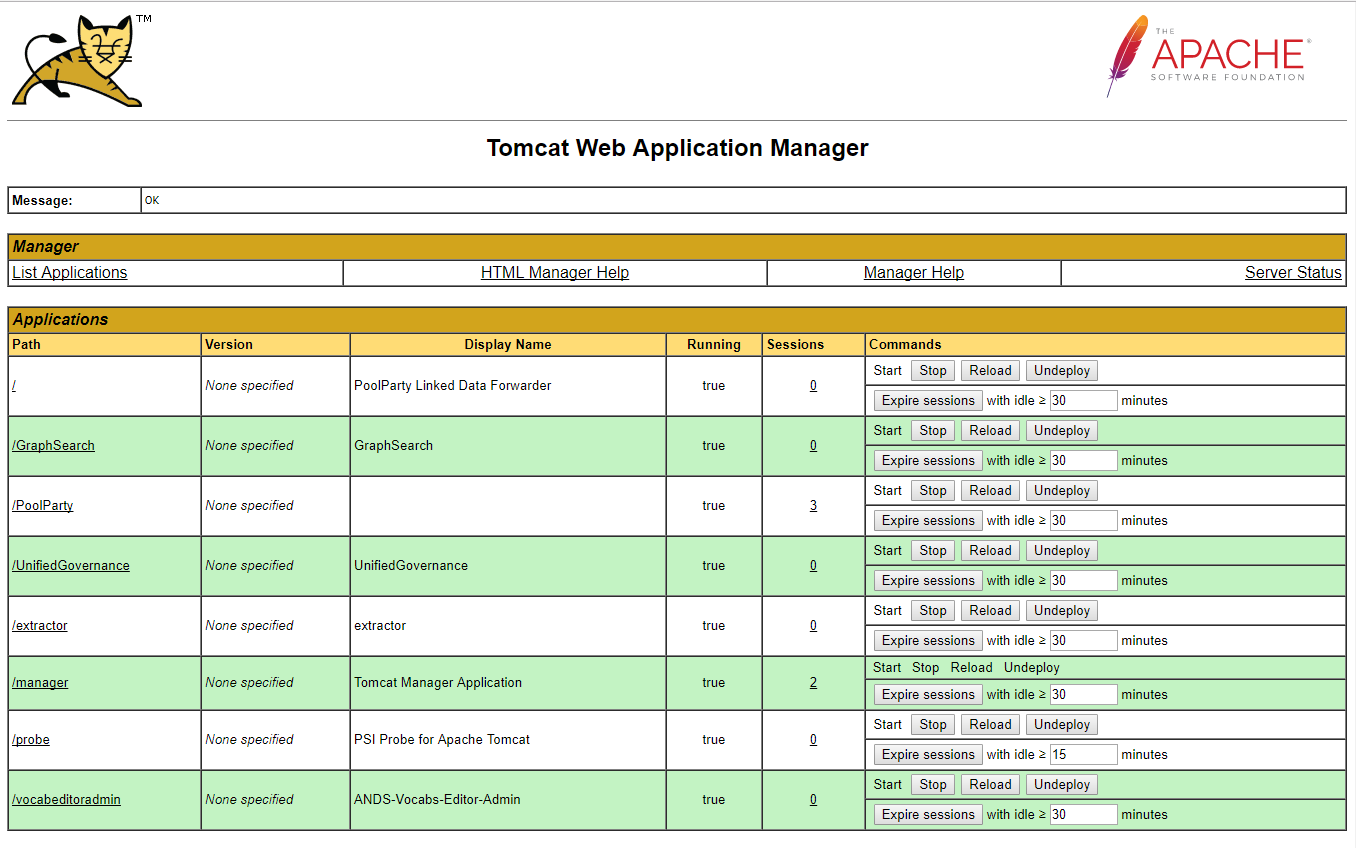Click the Tomcat Web Application Manager title

click(678, 148)
